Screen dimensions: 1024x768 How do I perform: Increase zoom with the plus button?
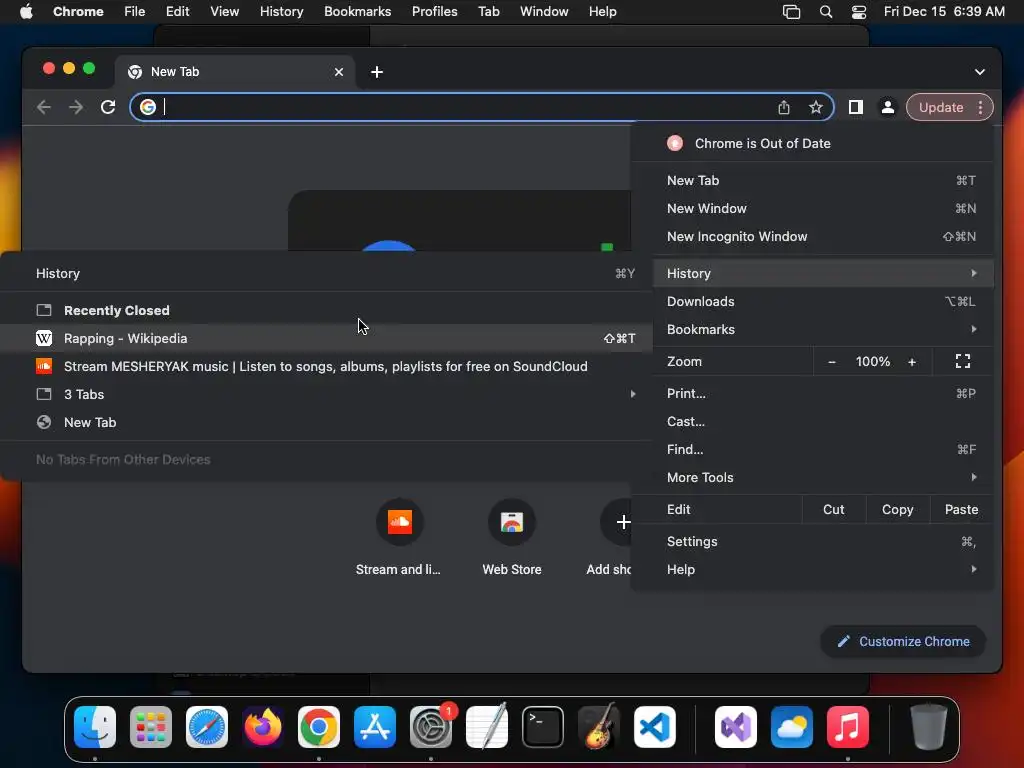912,361
